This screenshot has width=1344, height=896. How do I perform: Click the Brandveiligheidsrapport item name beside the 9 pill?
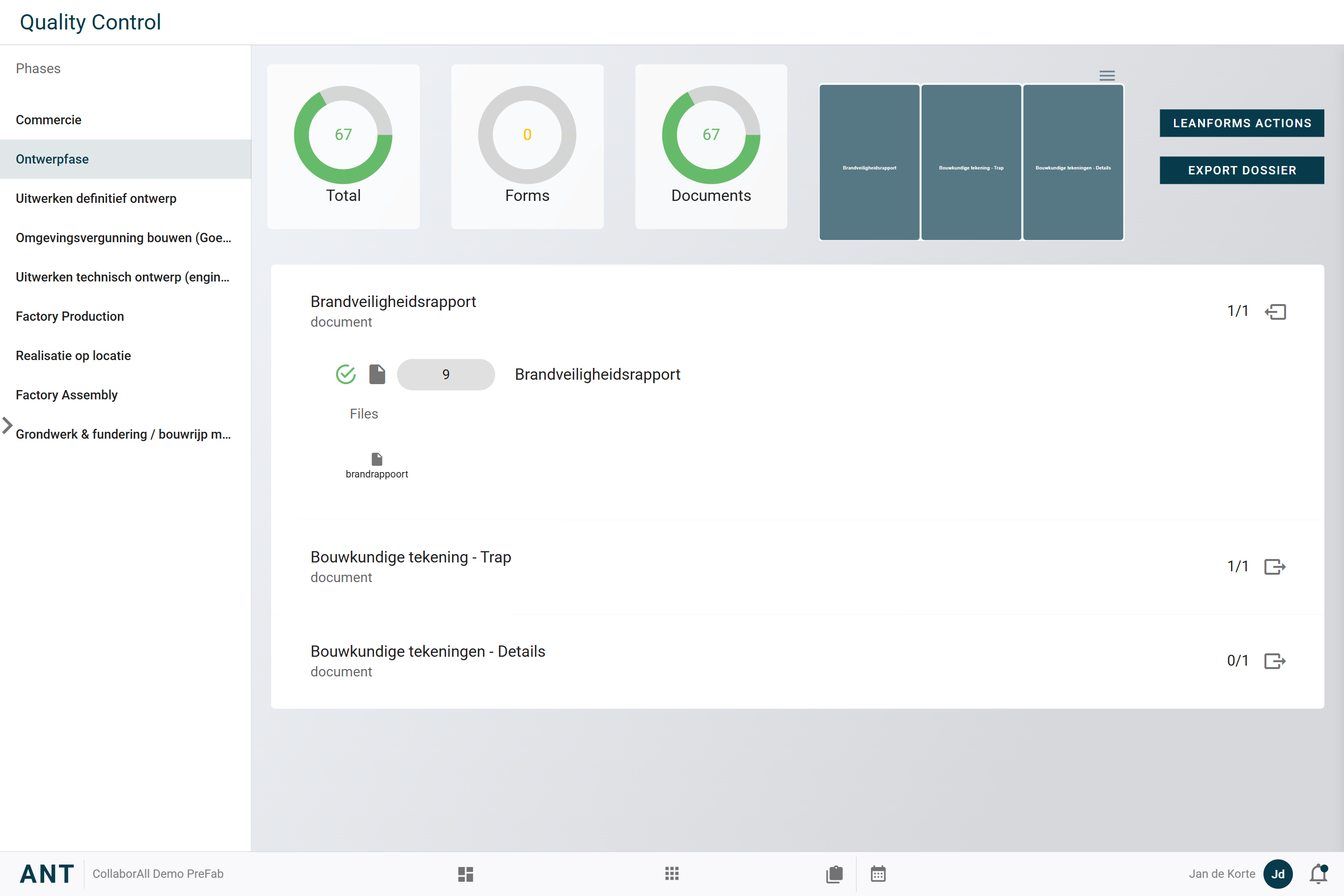[x=597, y=374]
